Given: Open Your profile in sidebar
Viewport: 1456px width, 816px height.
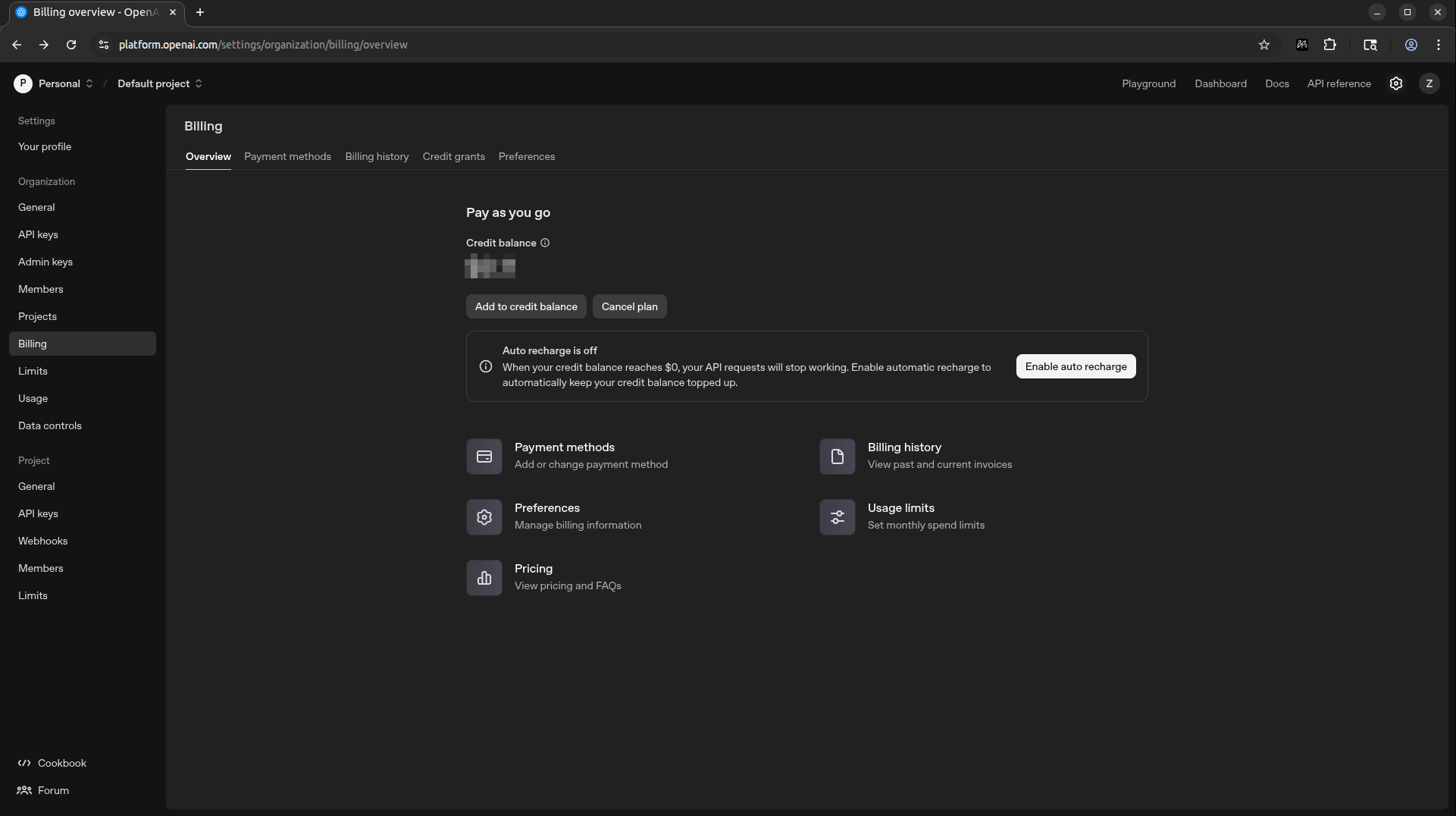Looking at the screenshot, I should point(83,146).
